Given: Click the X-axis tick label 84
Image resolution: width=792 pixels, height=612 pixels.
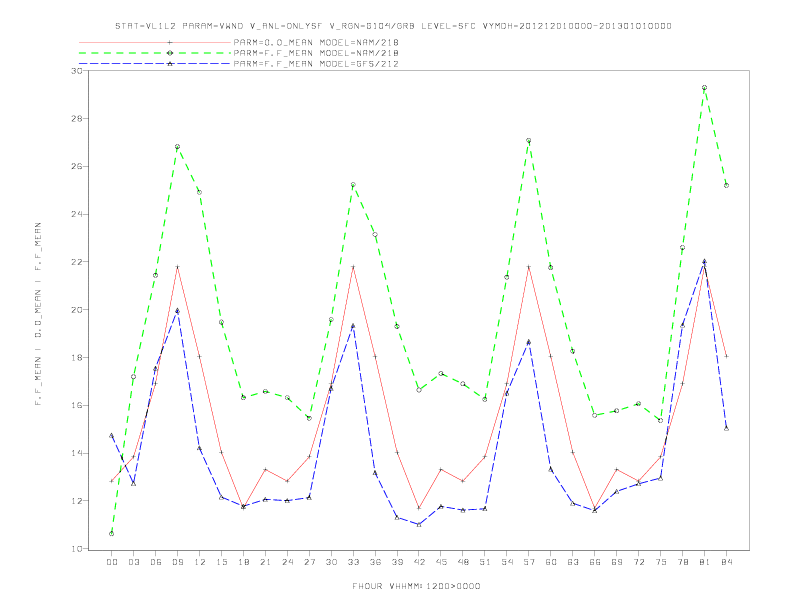Looking at the screenshot, I should 726,562.
